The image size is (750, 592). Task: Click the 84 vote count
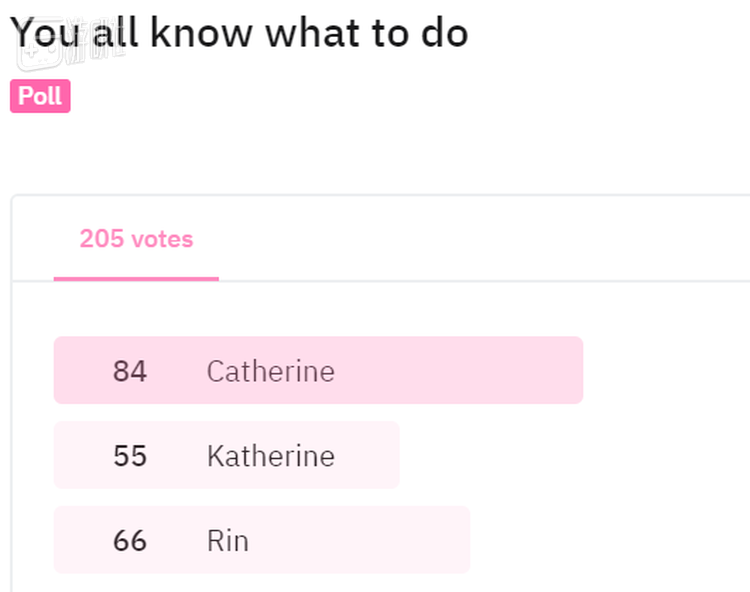tap(130, 371)
